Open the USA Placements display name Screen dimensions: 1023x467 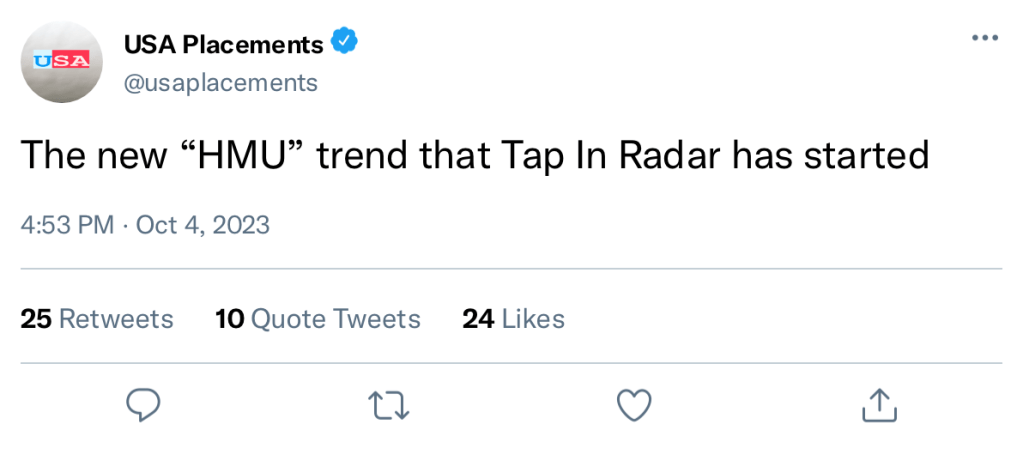[223, 44]
